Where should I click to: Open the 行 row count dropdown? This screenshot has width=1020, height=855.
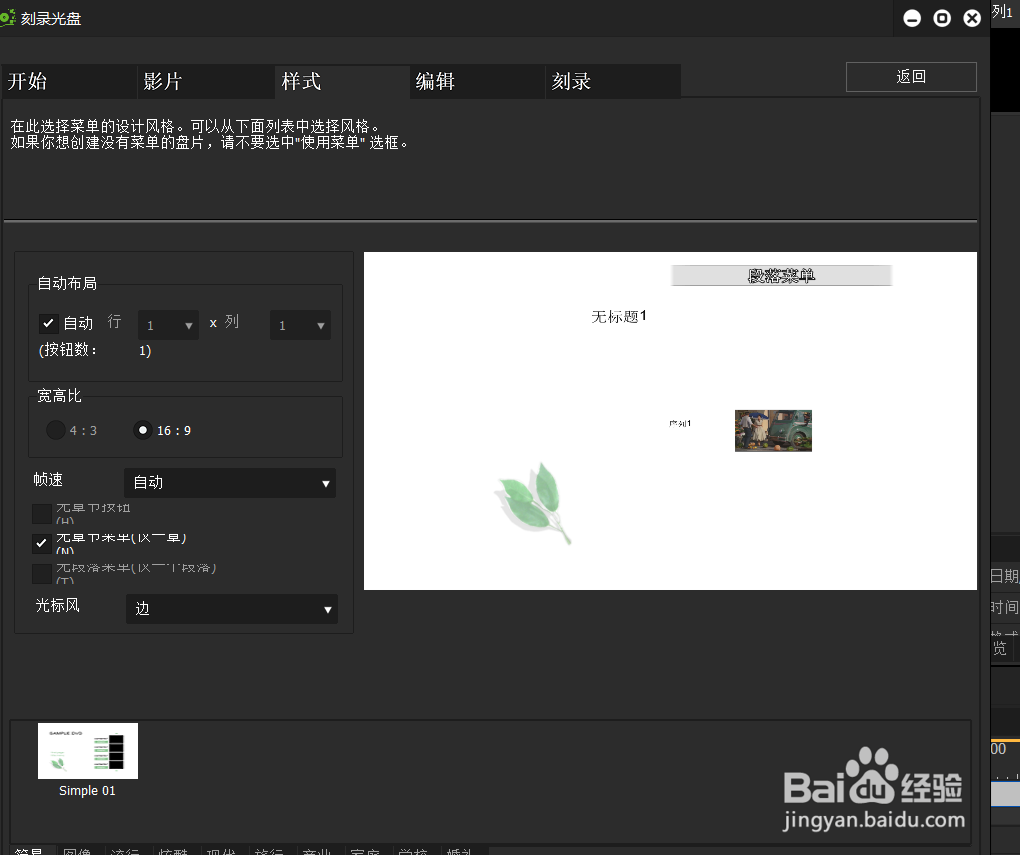coord(167,324)
